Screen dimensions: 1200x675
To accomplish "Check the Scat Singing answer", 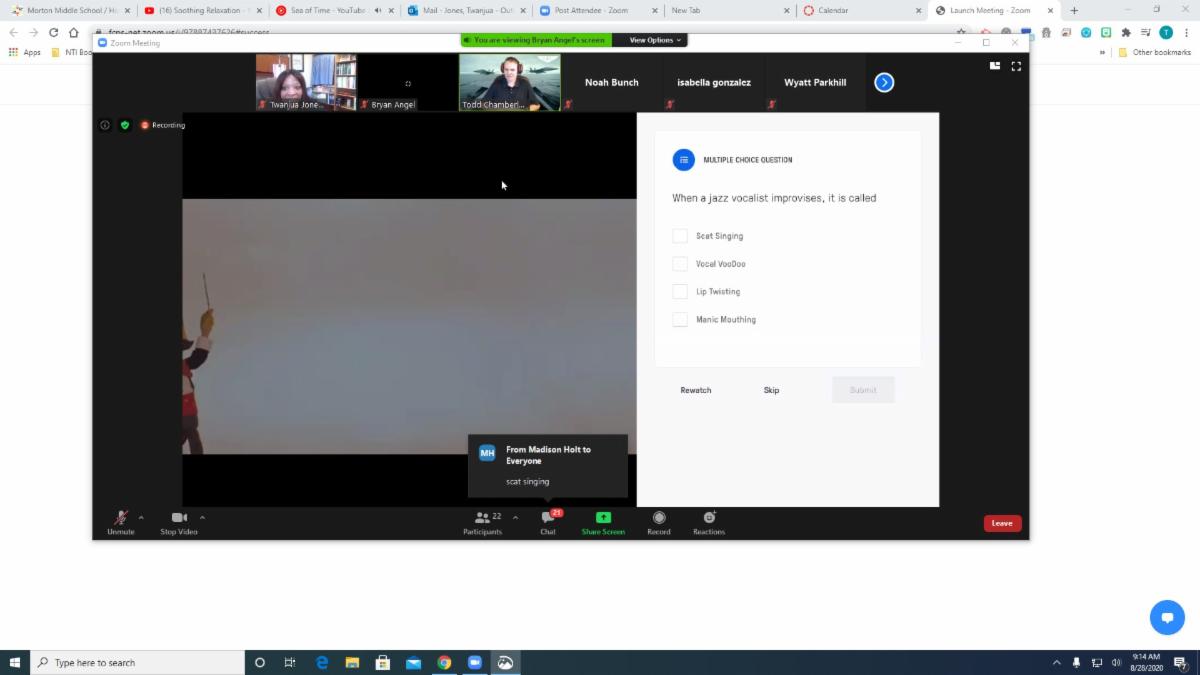I will click(x=680, y=236).
